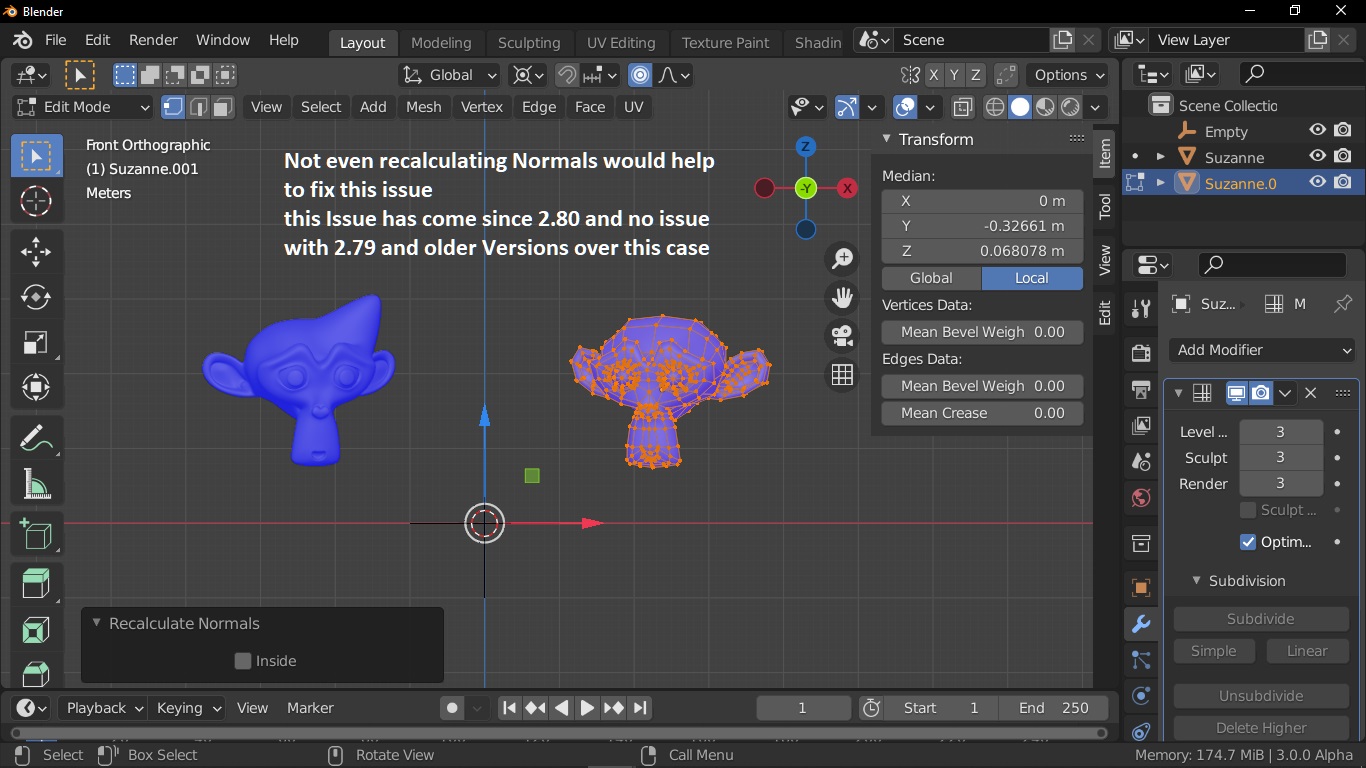
Task: Open the Tool sidebar tab
Action: click(1105, 206)
